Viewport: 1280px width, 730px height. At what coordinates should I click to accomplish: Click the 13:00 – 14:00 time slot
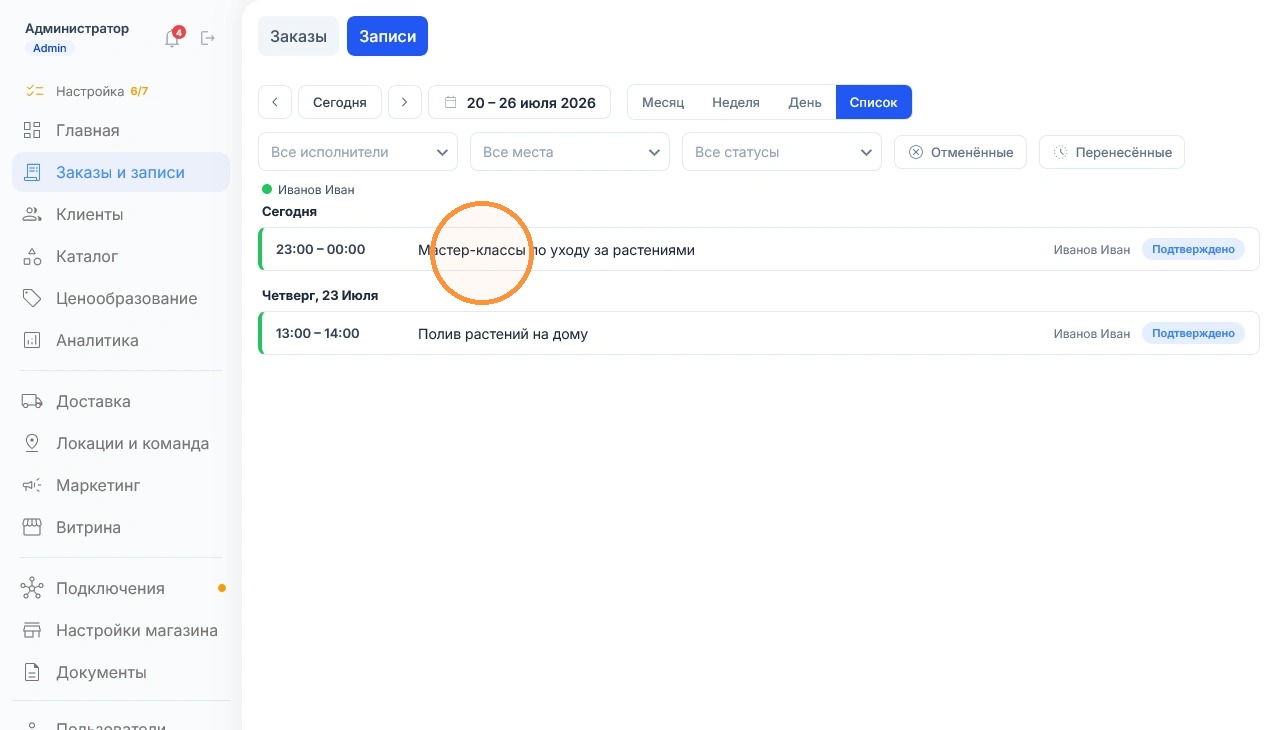click(x=318, y=333)
